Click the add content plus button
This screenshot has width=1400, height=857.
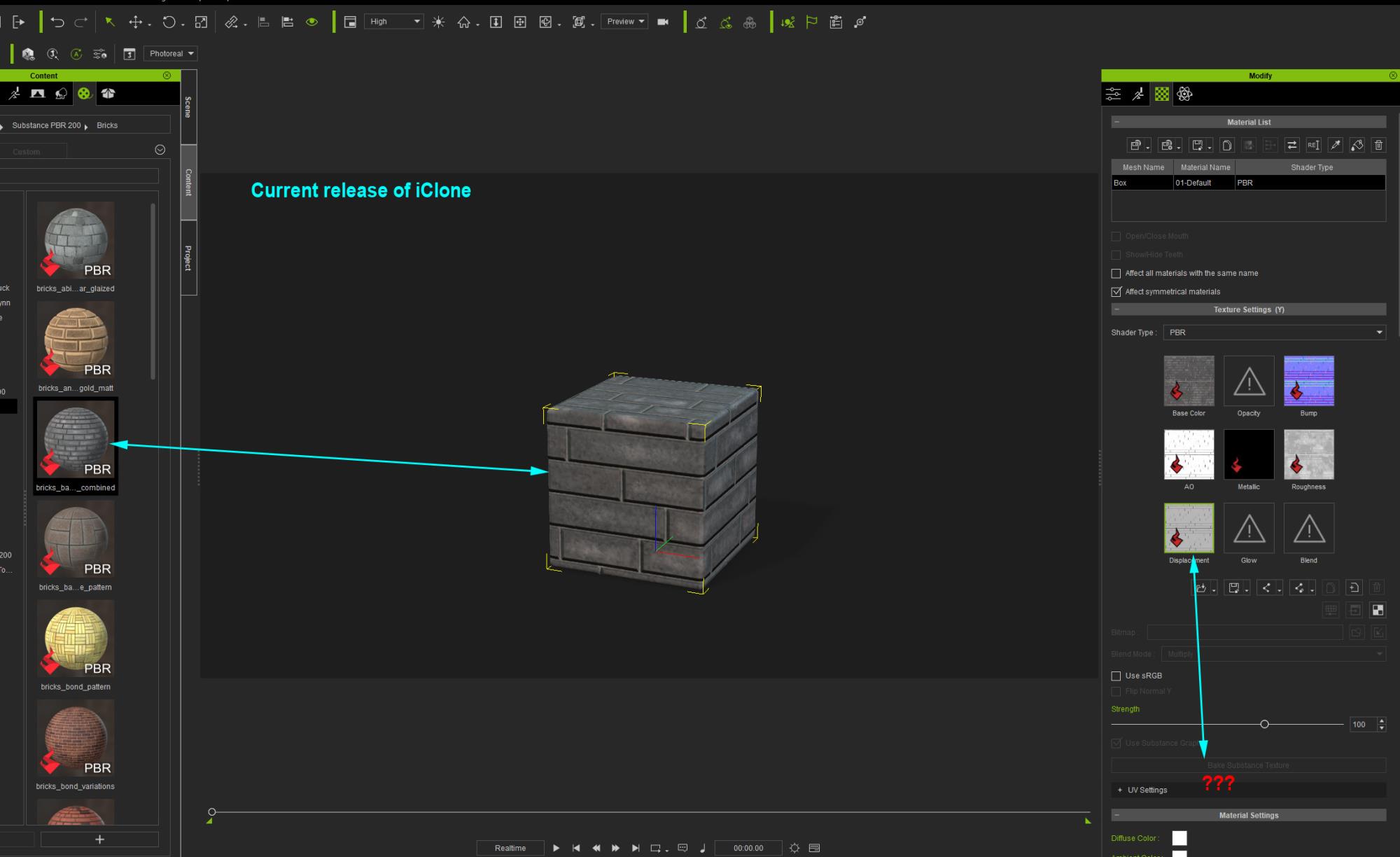(99, 839)
